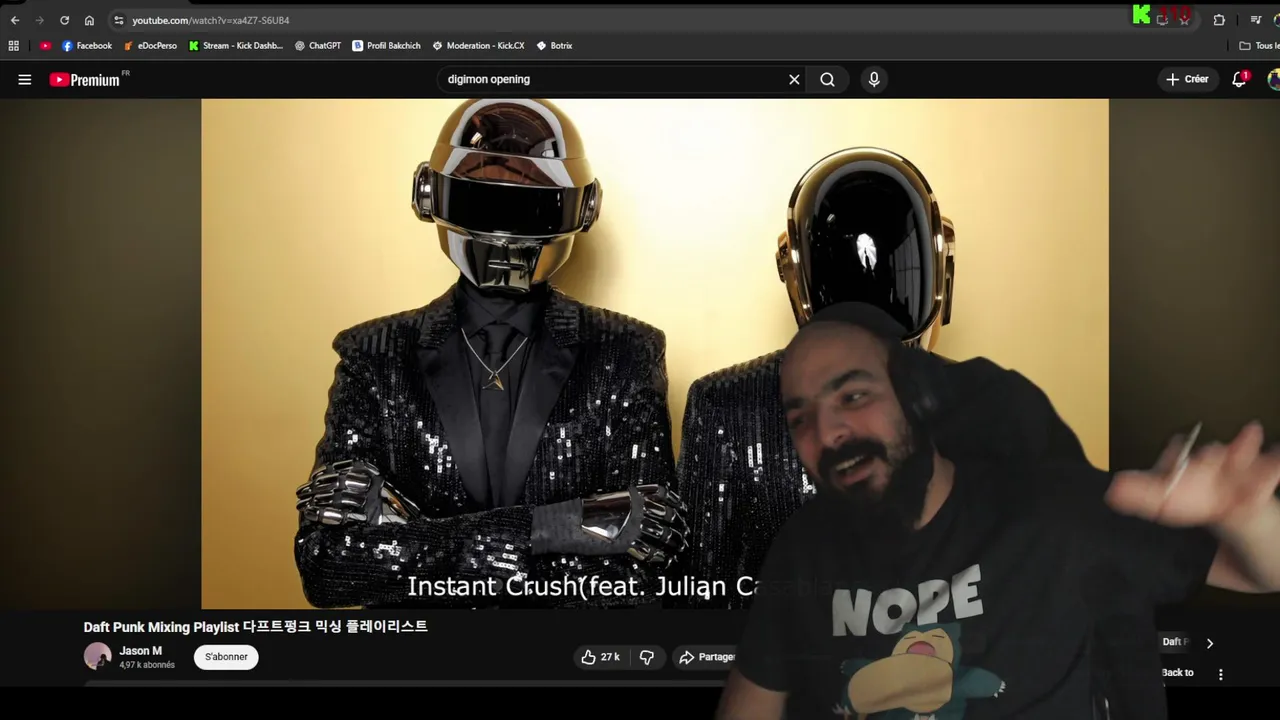Open the browser home page
The image size is (1280, 720).
pos(89,20)
